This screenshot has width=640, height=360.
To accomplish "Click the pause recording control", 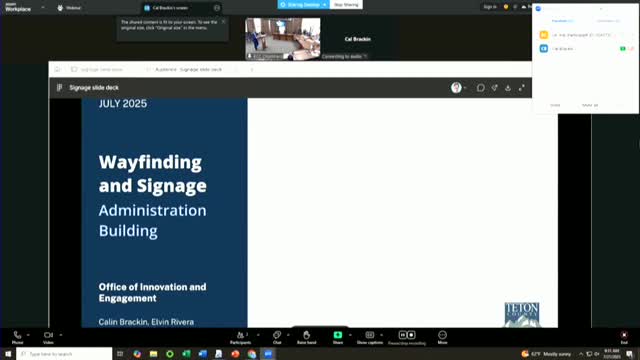I will pyautogui.click(x=402, y=335).
